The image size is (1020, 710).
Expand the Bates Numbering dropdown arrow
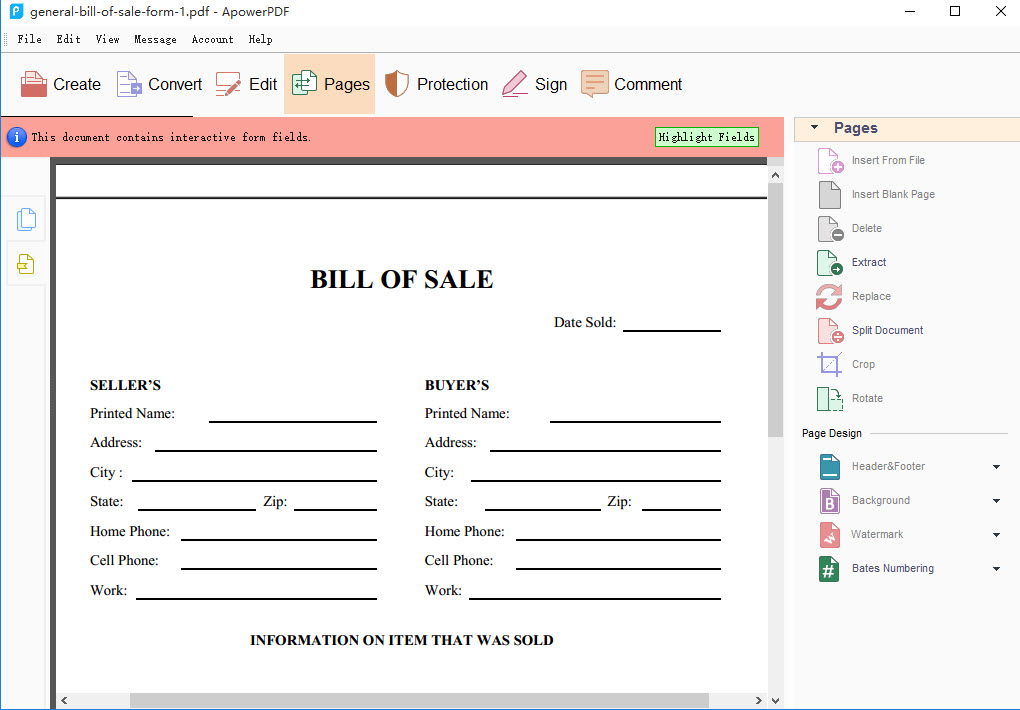[996, 569]
